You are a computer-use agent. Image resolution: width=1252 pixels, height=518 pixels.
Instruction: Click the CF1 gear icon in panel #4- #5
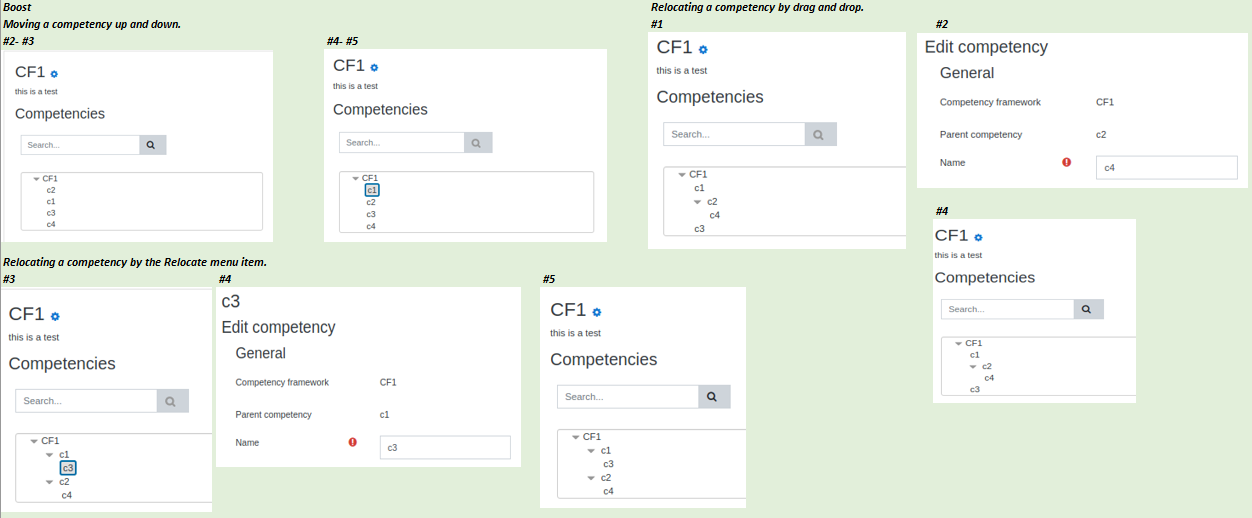[x=374, y=67]
